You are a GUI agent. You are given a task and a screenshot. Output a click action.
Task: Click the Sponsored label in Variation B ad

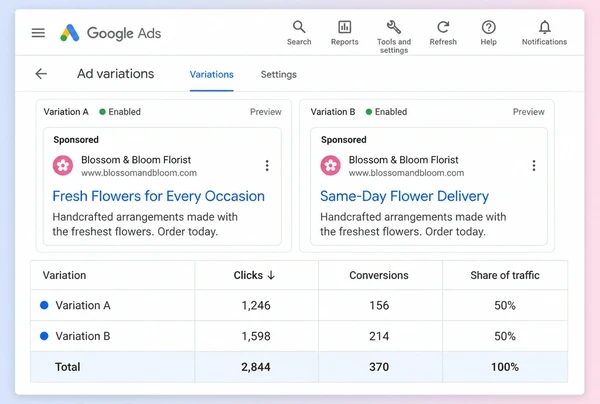343,140
